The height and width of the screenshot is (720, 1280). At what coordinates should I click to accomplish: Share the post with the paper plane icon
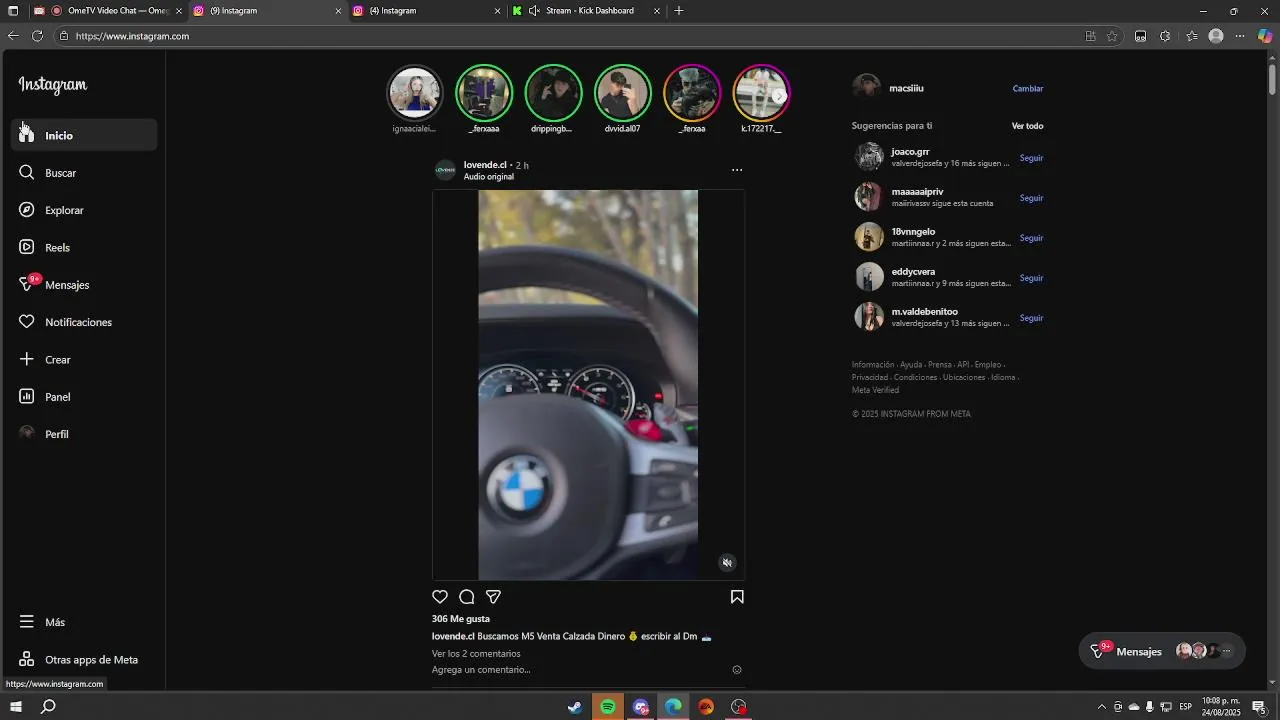(493, 597)
